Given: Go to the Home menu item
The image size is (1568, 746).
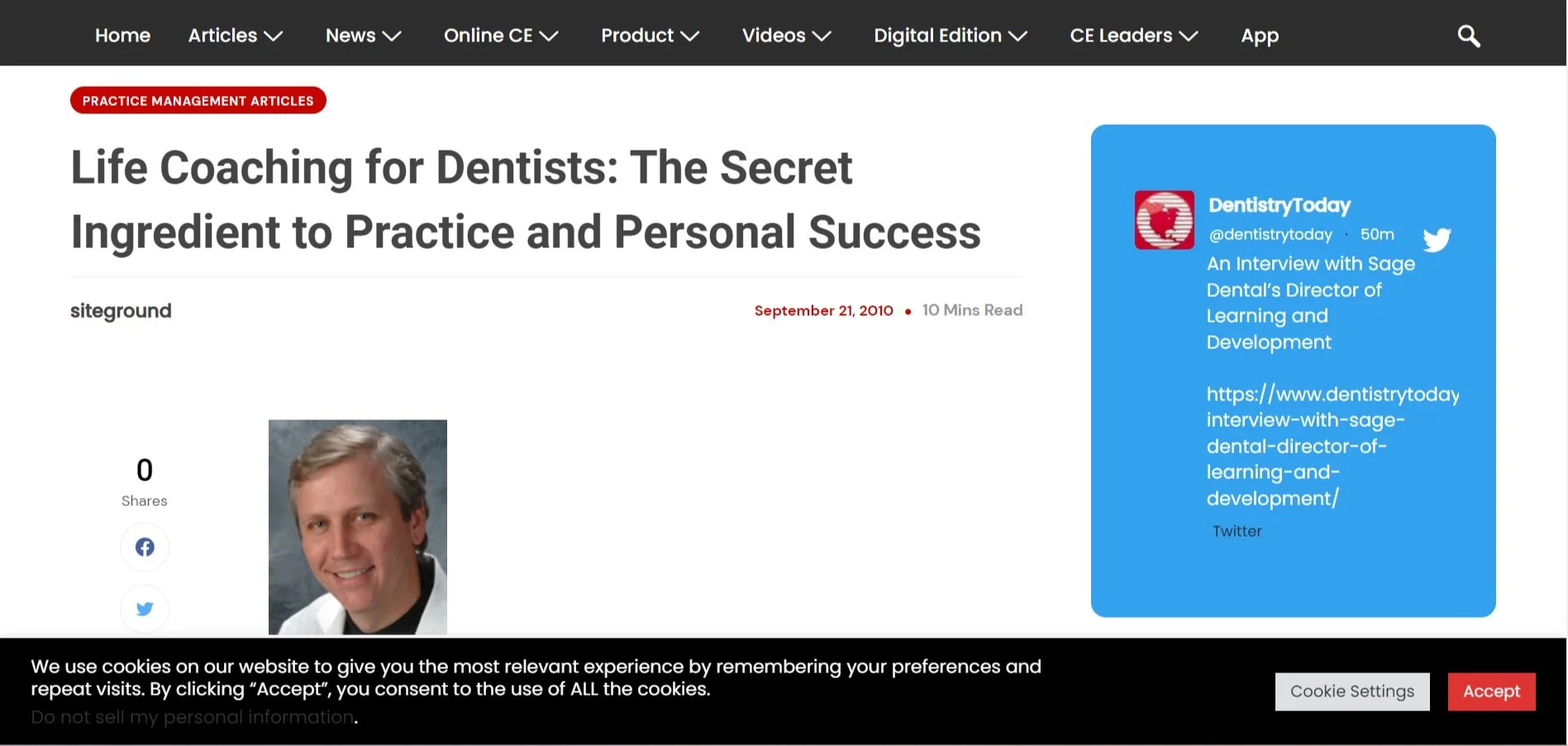Looking at the screenshot, I should [122, 36].
